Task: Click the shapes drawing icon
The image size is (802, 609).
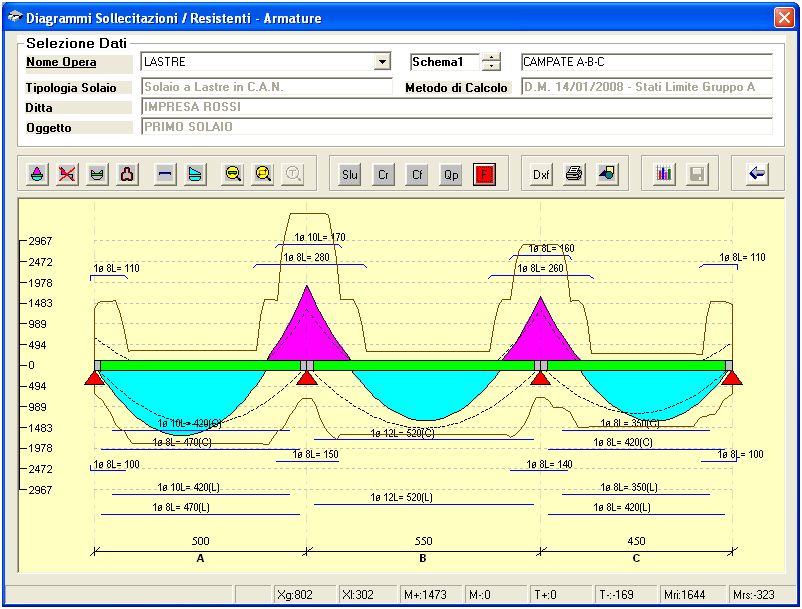Action: click(x=607, y=174)
